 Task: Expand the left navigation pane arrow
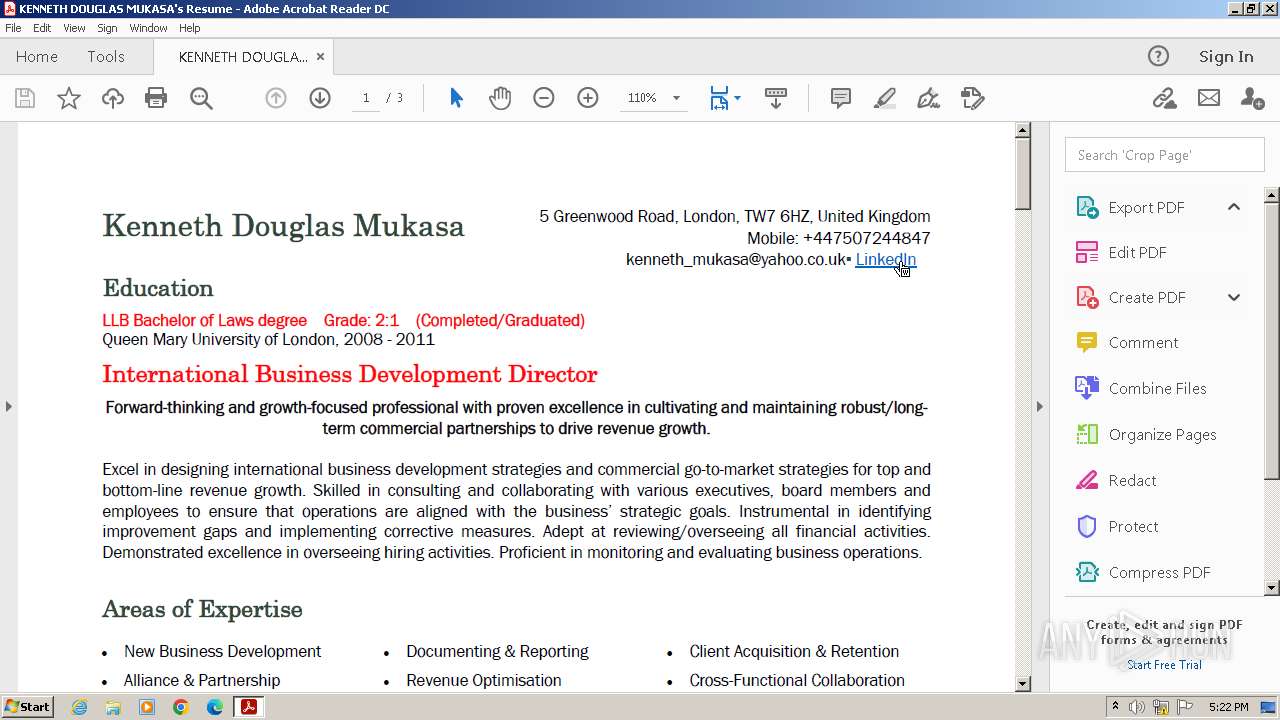[x=9, y=406]
